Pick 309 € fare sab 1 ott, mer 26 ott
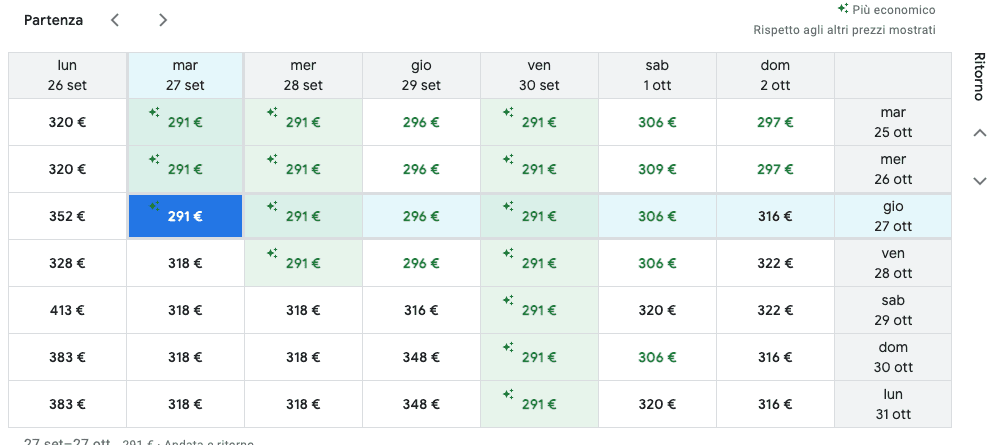Viewport: 988px width, 445px height. coord(657,169)
